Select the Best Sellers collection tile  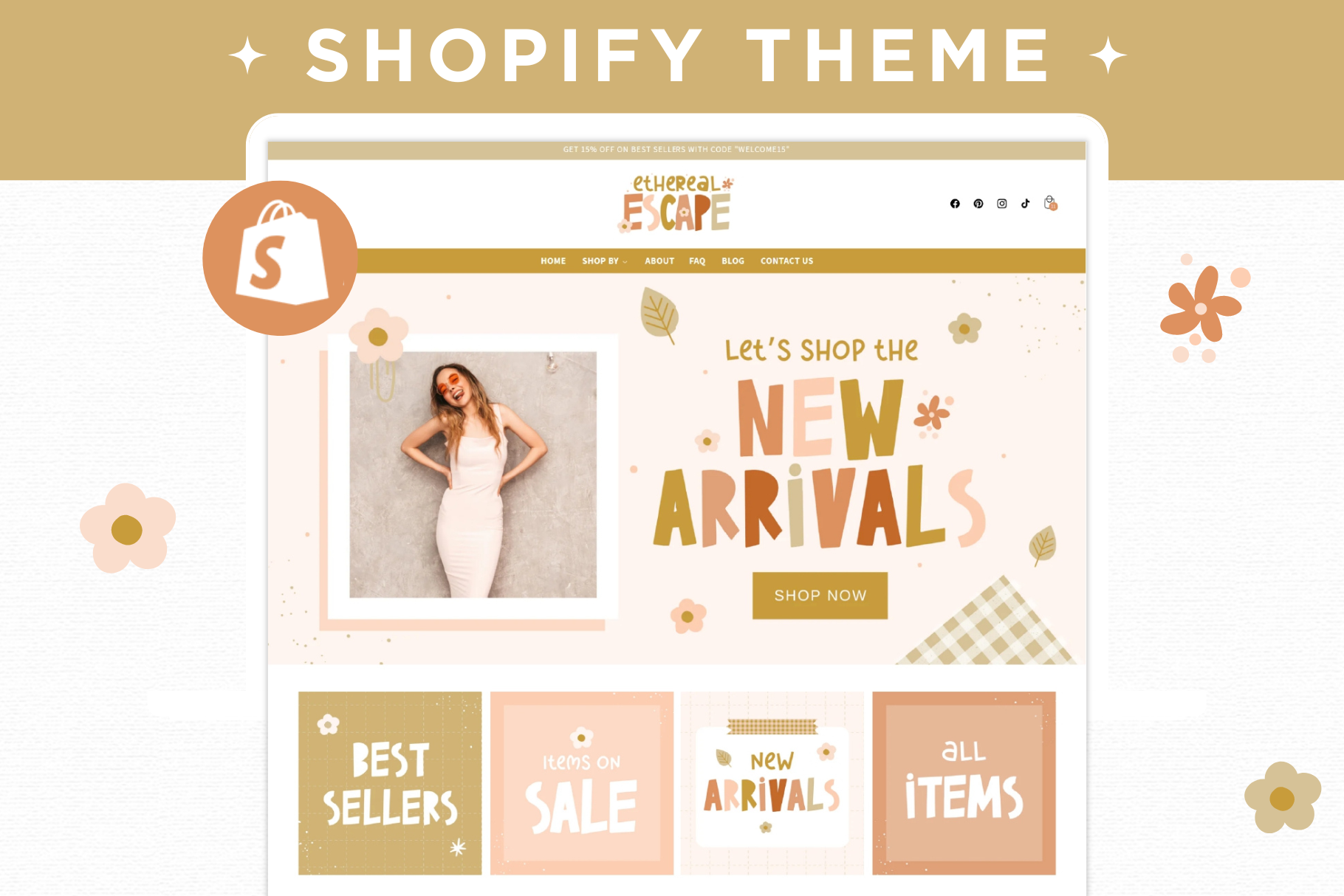pyautogui.click(x=390, y=783)
